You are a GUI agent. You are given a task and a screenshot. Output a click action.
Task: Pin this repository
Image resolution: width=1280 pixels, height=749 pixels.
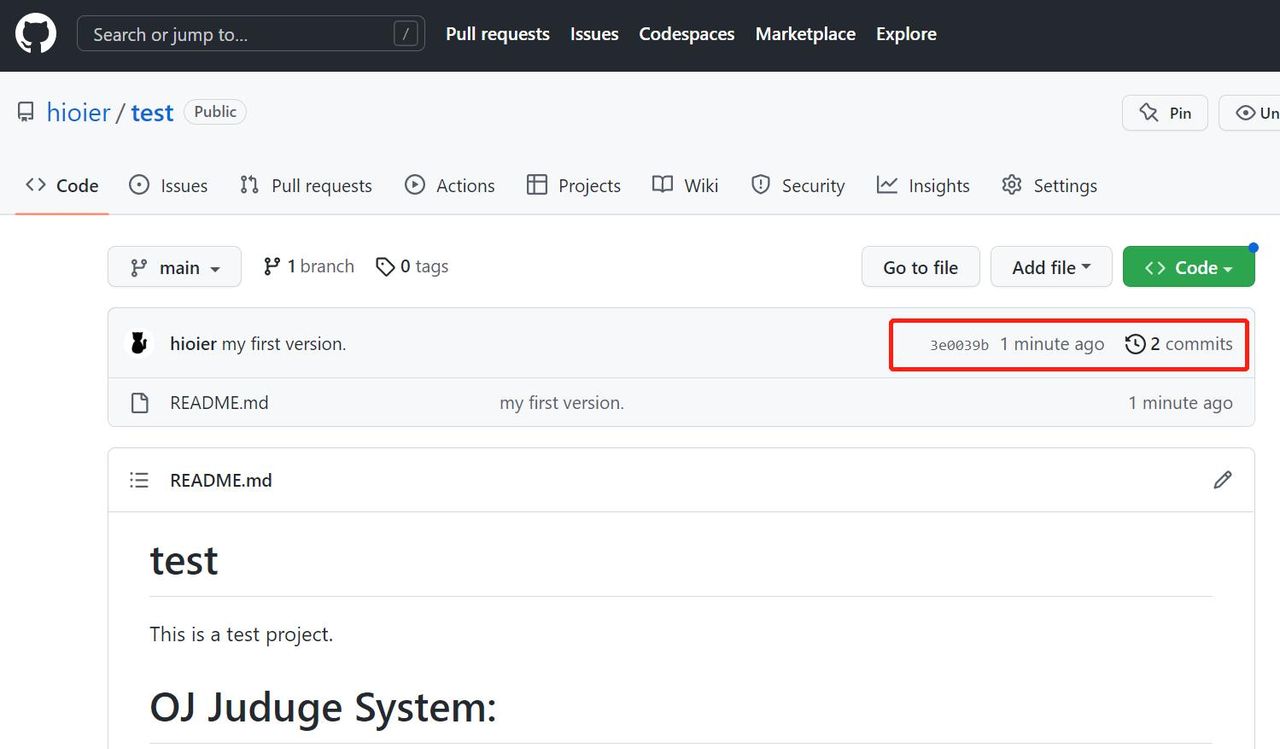[x=1164, y=113]
